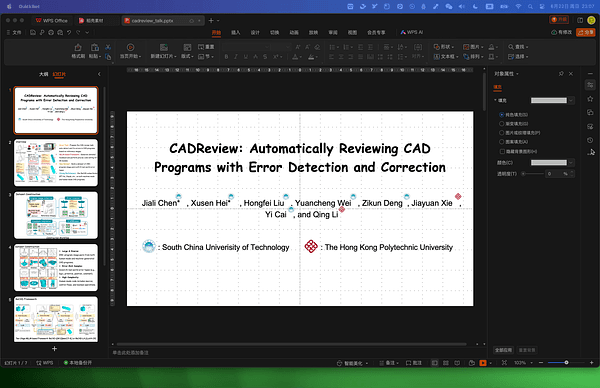
Task: Open Object Properties panel title dropdown
Action: [x=517, y=74]
